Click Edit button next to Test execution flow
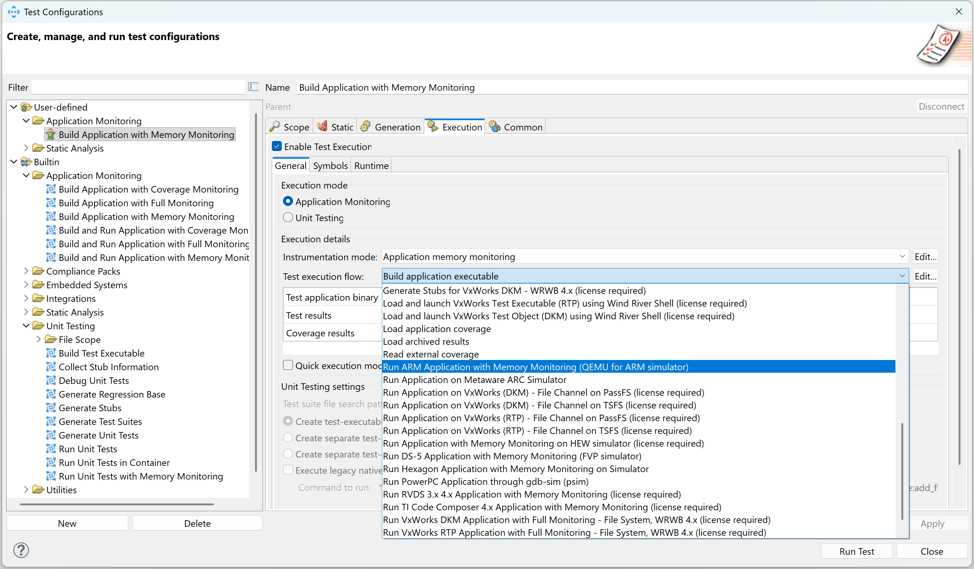974x569 pixels. 925,276
